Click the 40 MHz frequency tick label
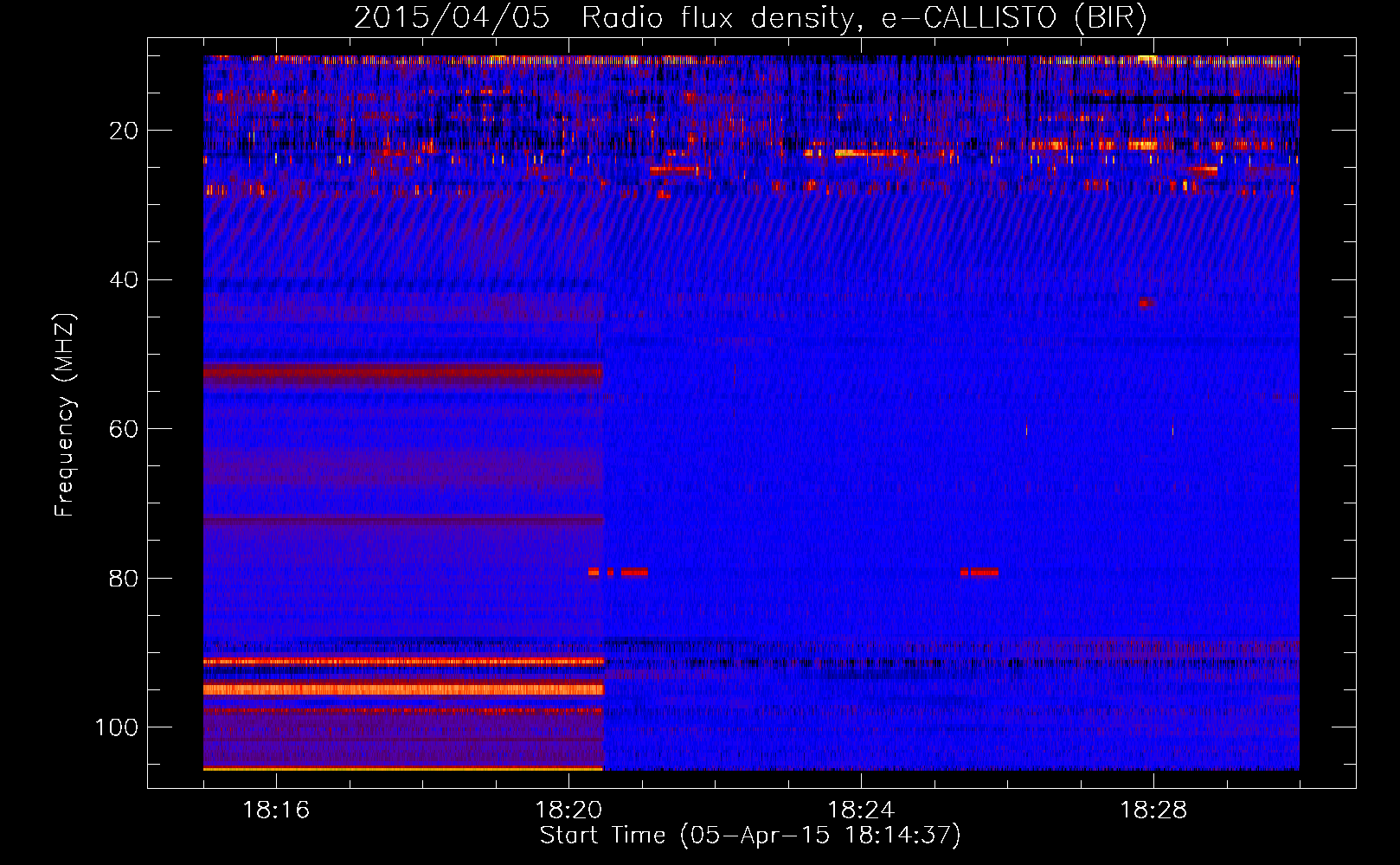This screenshot has width=1400, height=865. coord(124,280)
